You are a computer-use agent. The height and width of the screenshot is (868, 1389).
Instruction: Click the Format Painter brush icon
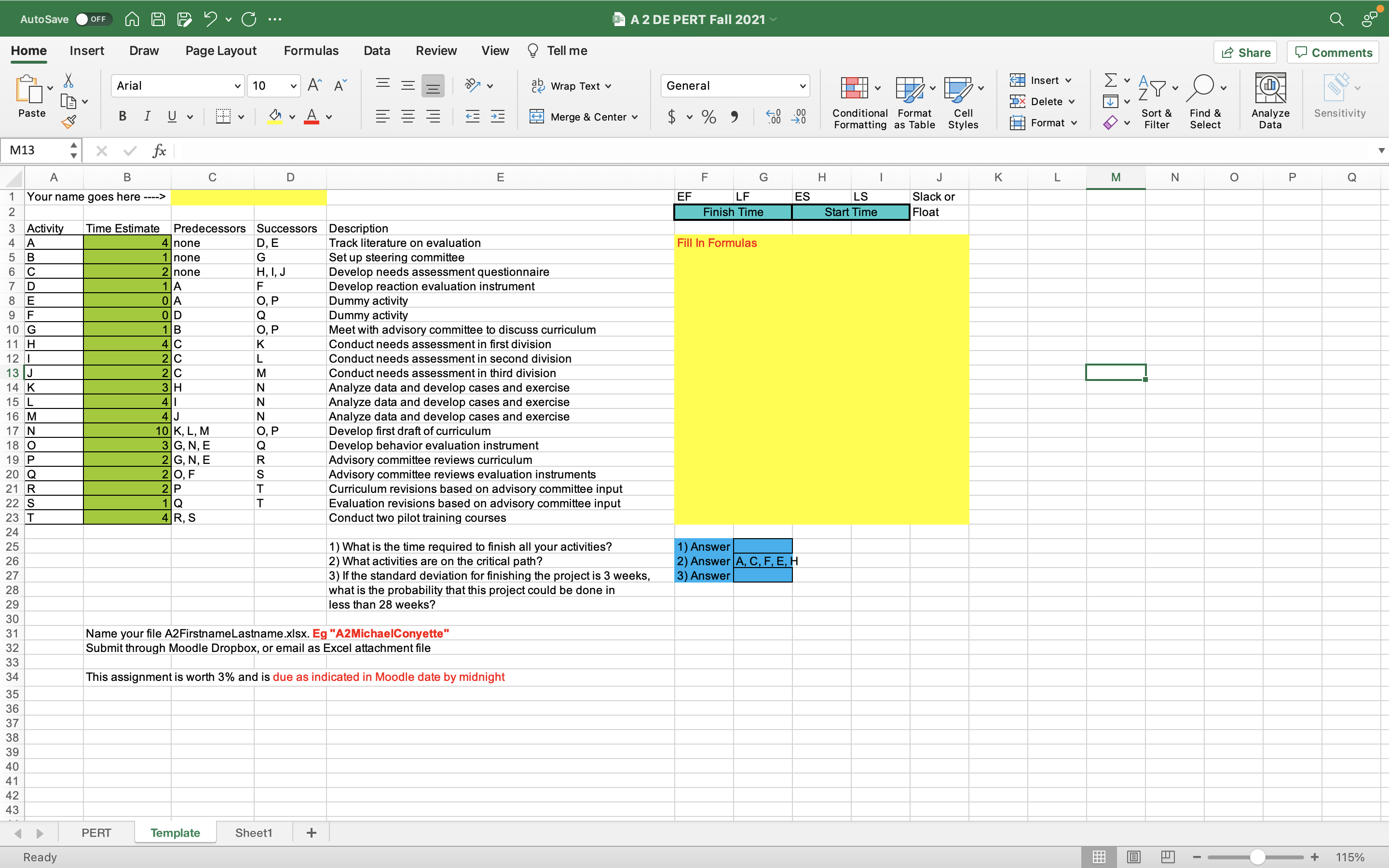(x=69, y=122)
